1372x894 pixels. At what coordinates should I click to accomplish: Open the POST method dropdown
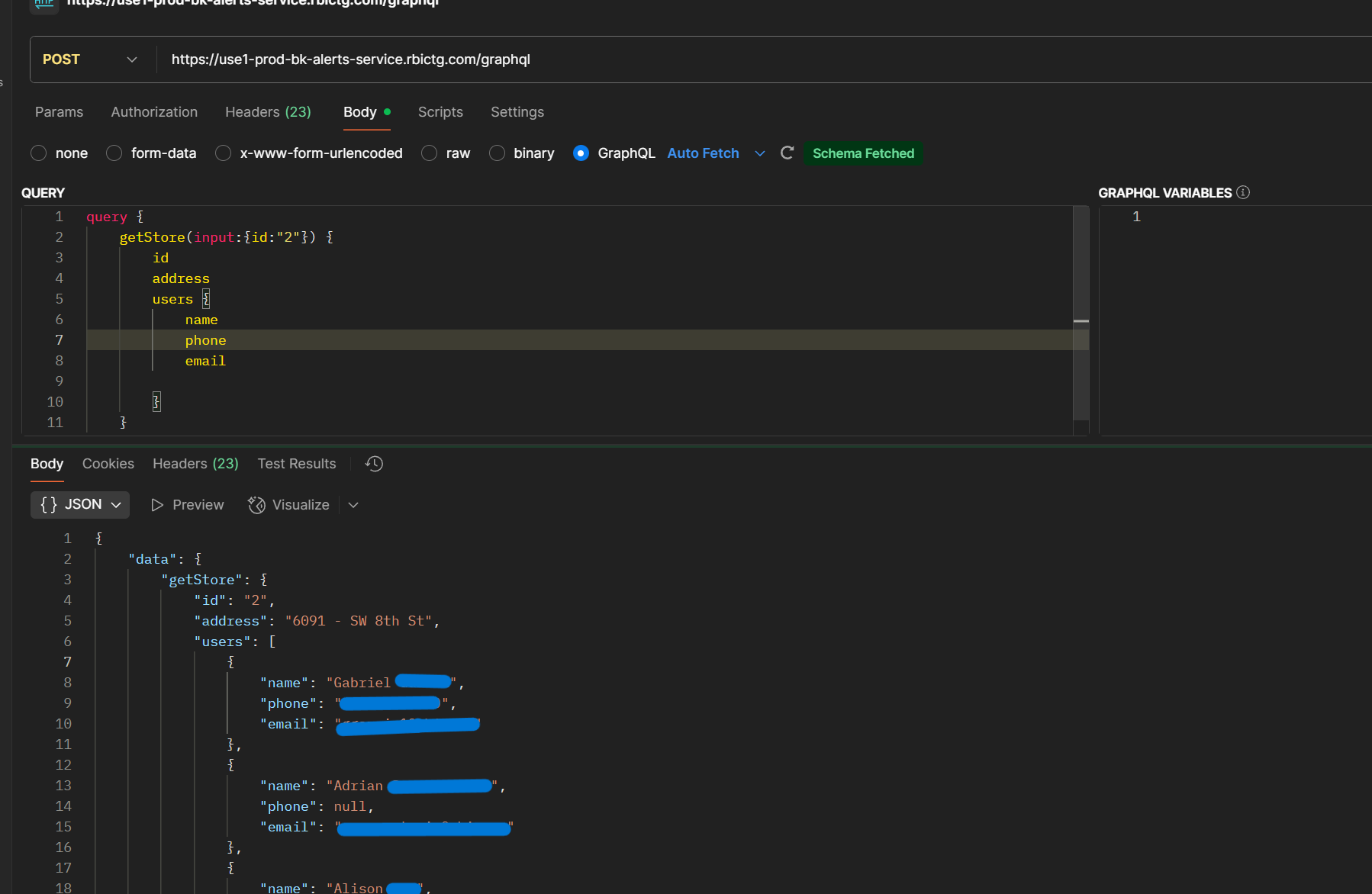tap(90, 59)
